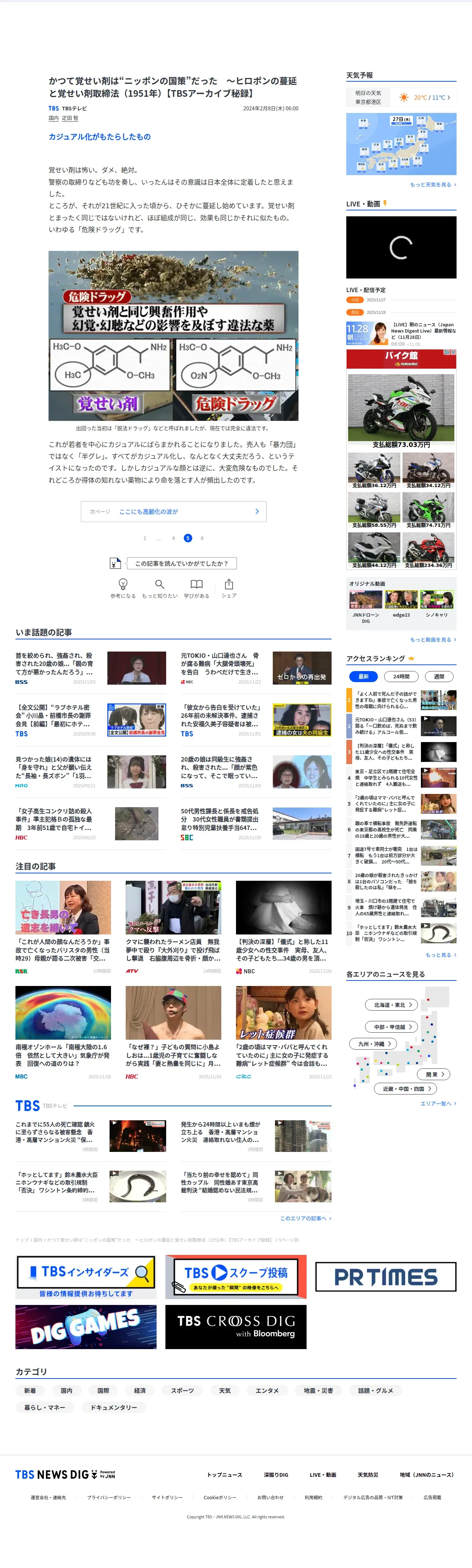472x1568 pixels.
Task: Open category スポーツ
Action: [182, 1390]
